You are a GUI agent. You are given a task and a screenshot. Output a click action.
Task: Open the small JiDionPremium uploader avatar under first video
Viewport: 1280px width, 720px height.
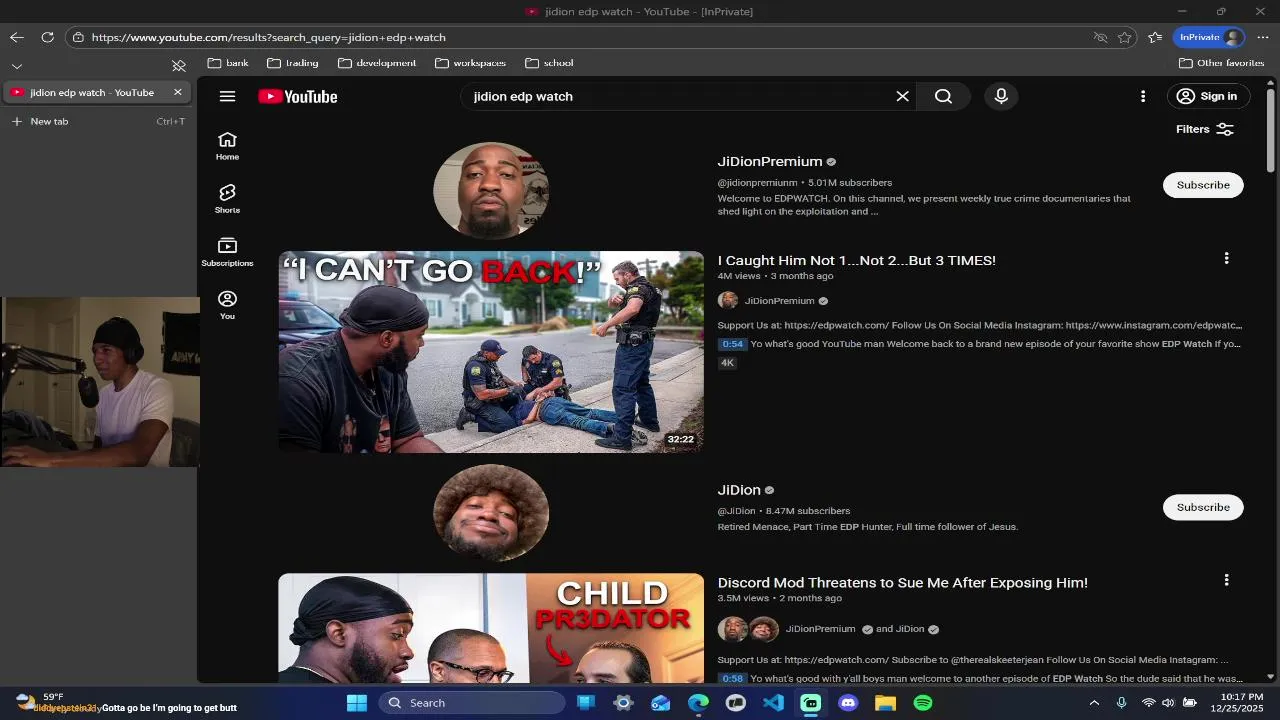tap(728, 300)
